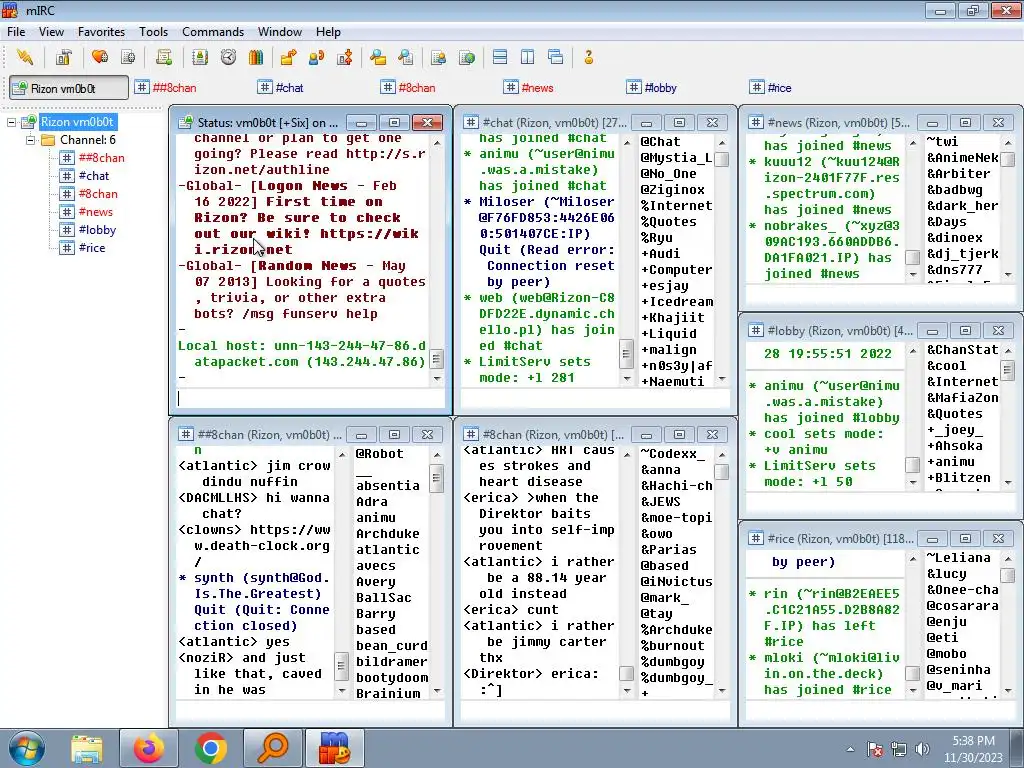Click #chat nick list scrollbar down arrow
This screenshot has width=1024, height=768.
pos(722,378)
